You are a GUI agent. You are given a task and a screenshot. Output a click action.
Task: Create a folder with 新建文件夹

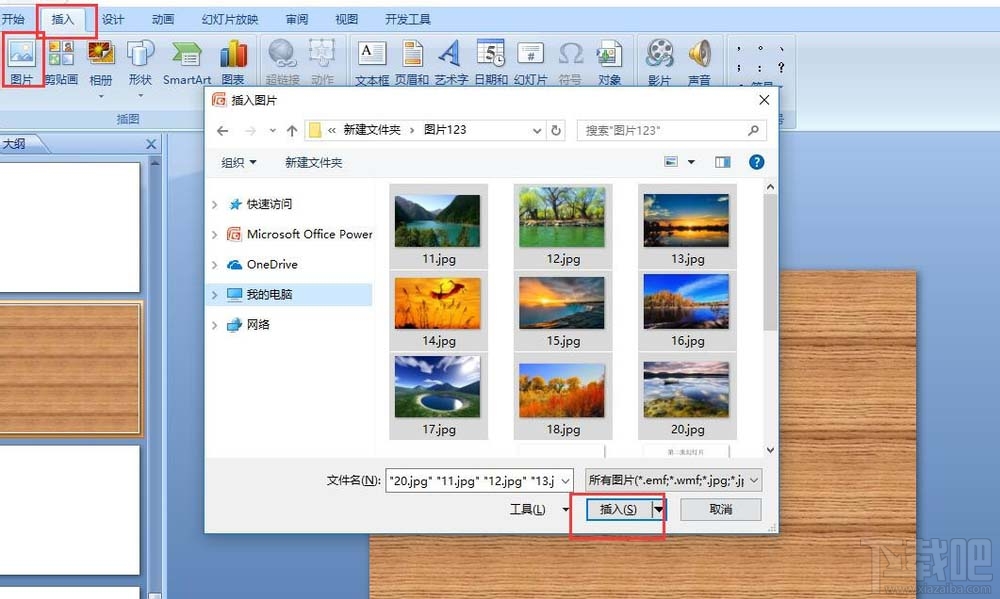tap(313, 162)
